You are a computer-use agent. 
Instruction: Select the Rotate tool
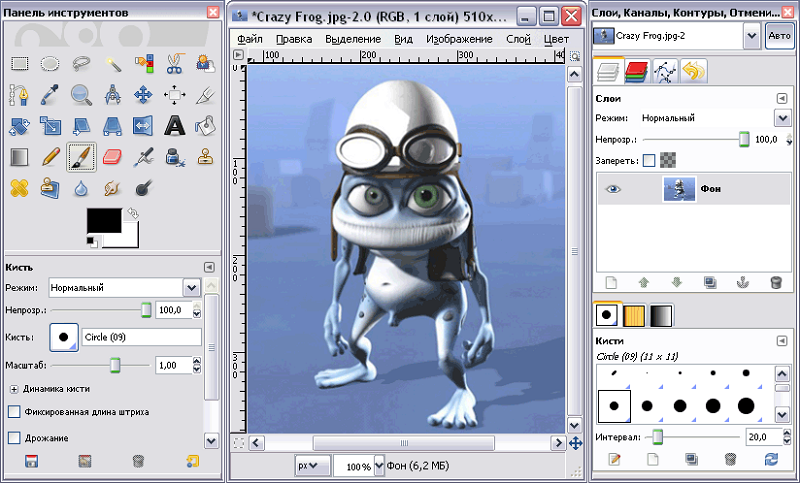click(19, 126)
